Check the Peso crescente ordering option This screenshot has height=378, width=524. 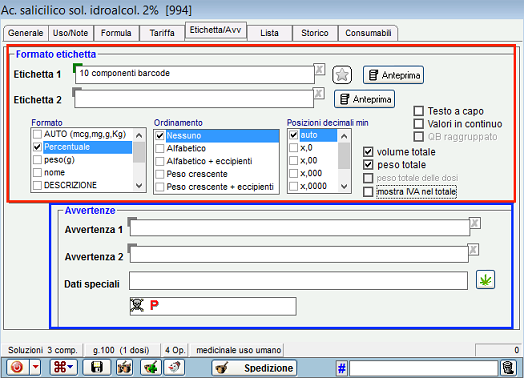[160, 174]
